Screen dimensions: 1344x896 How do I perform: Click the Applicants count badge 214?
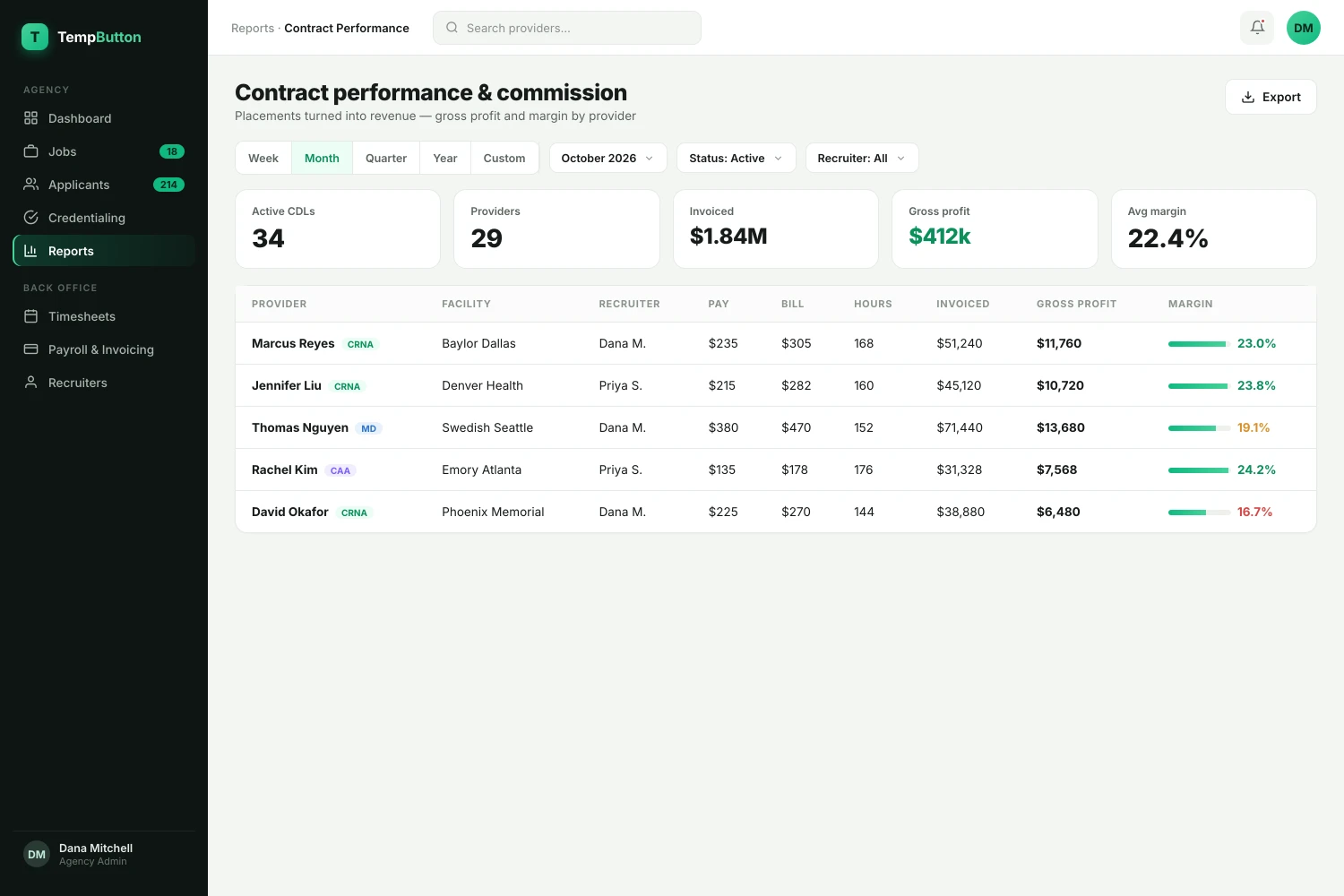(168, 185)
